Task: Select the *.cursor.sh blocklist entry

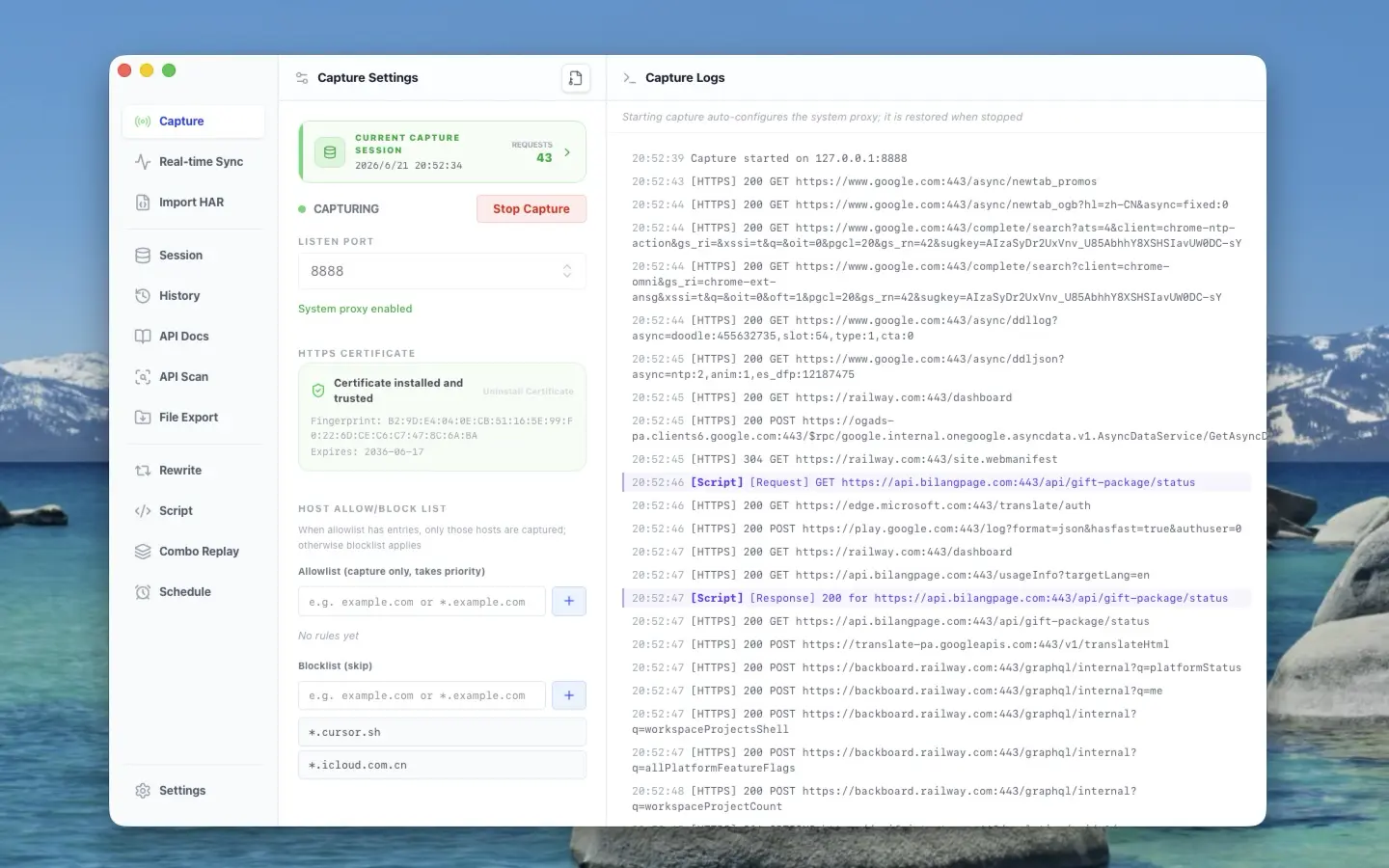Action: (442, 733)
